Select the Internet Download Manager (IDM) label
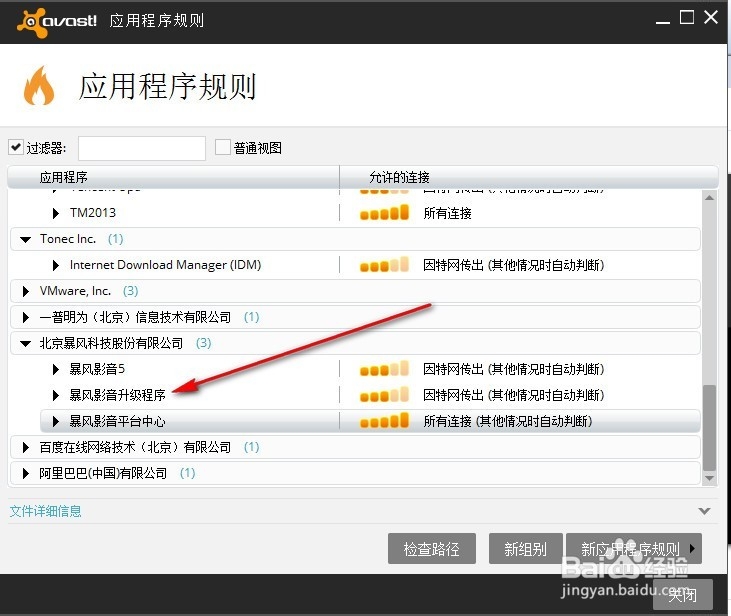 point(166,265)
